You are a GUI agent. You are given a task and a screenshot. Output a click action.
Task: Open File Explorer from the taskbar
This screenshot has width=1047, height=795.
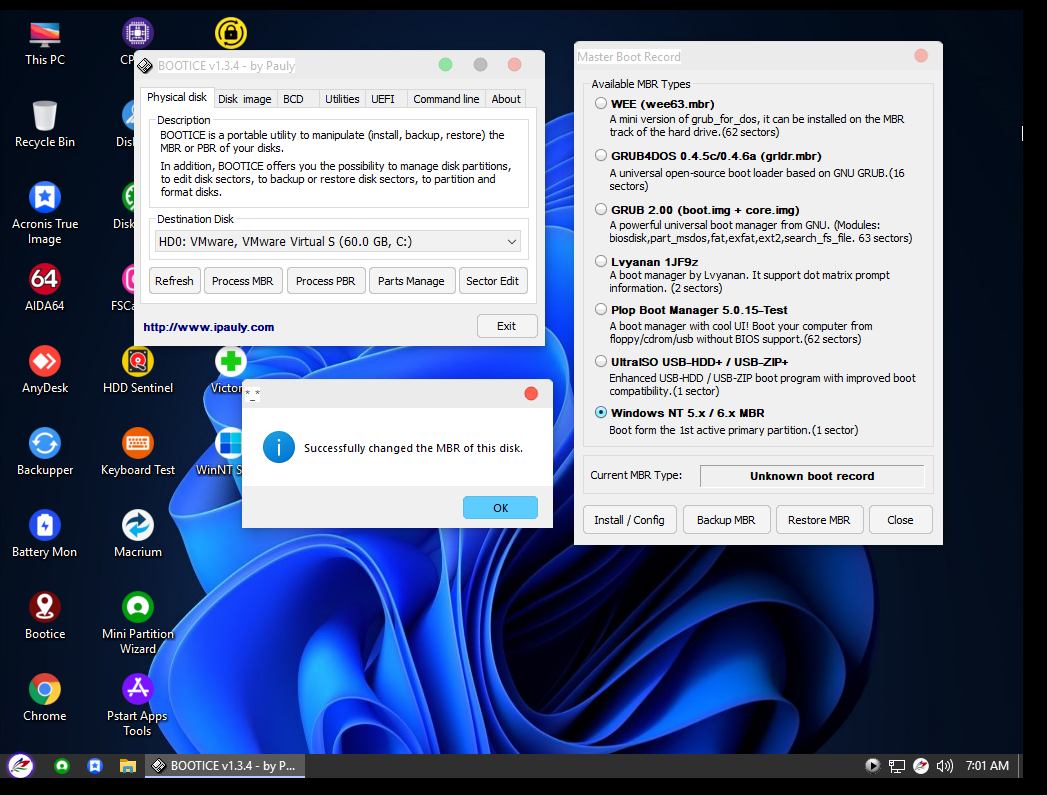pos(128,766)
